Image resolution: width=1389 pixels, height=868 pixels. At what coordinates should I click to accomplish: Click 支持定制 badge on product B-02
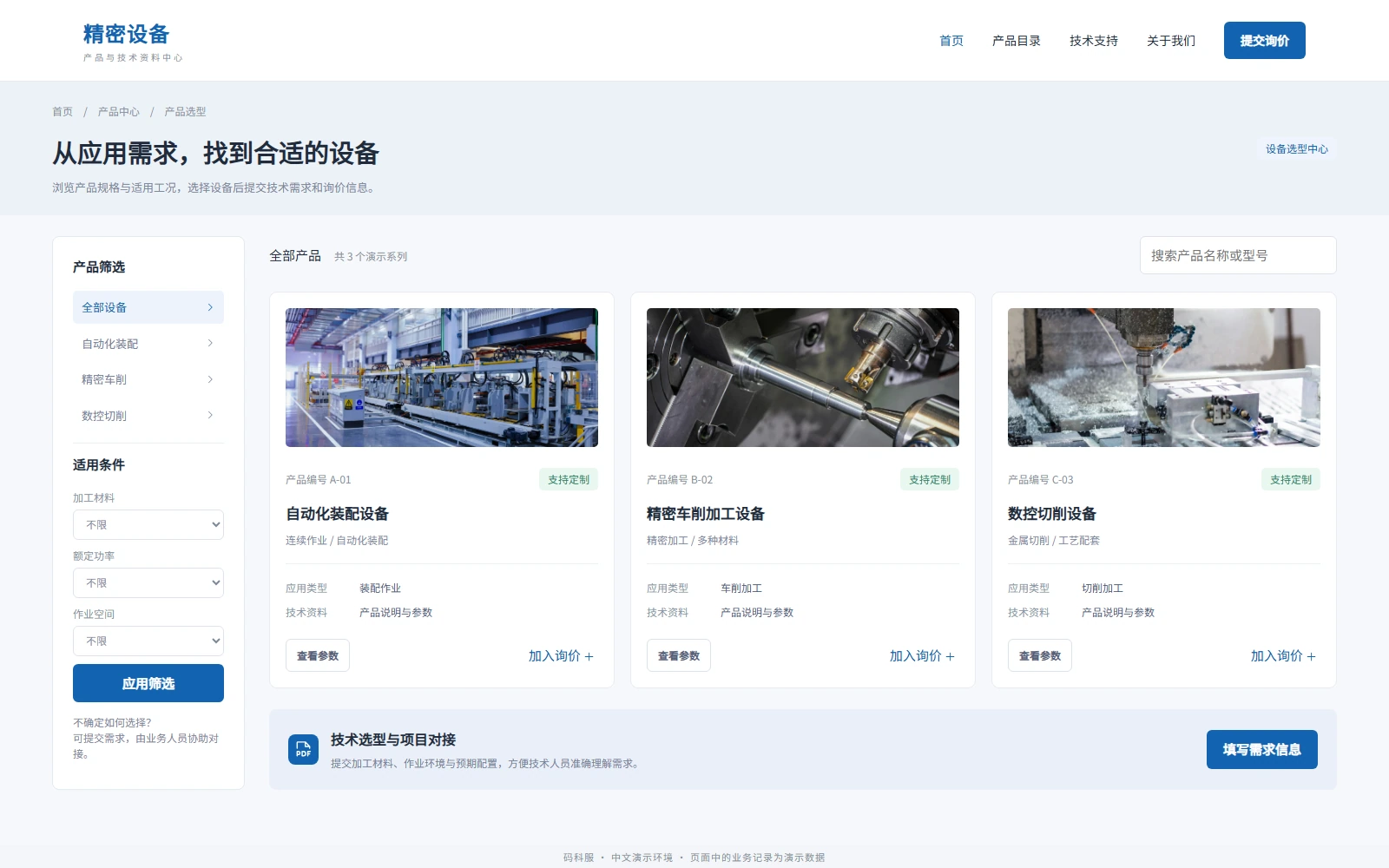pos(930,479)
